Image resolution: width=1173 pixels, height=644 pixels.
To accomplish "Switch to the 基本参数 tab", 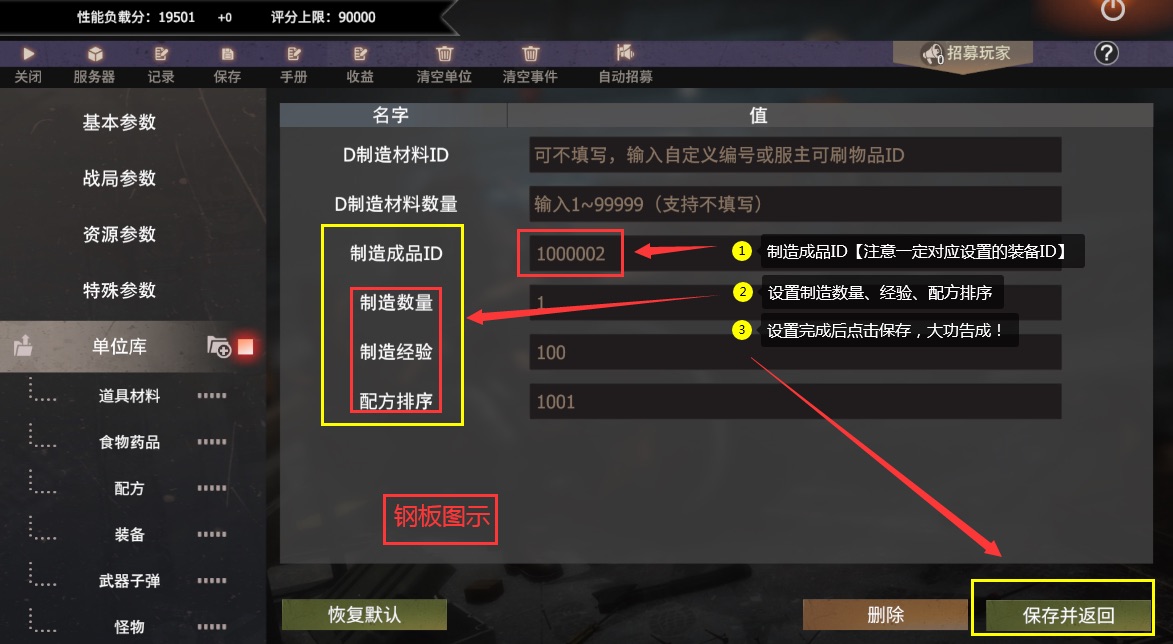I will tap(120, 123).
